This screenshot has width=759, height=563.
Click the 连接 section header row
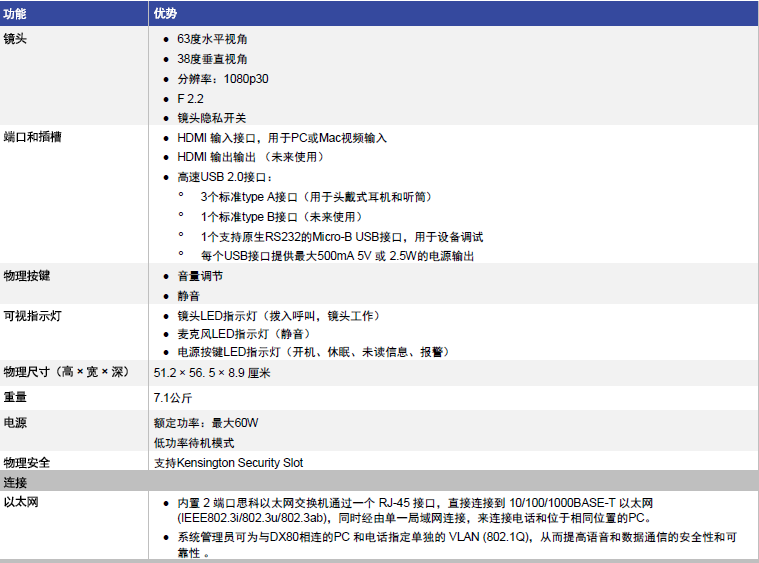click(16, 482)
